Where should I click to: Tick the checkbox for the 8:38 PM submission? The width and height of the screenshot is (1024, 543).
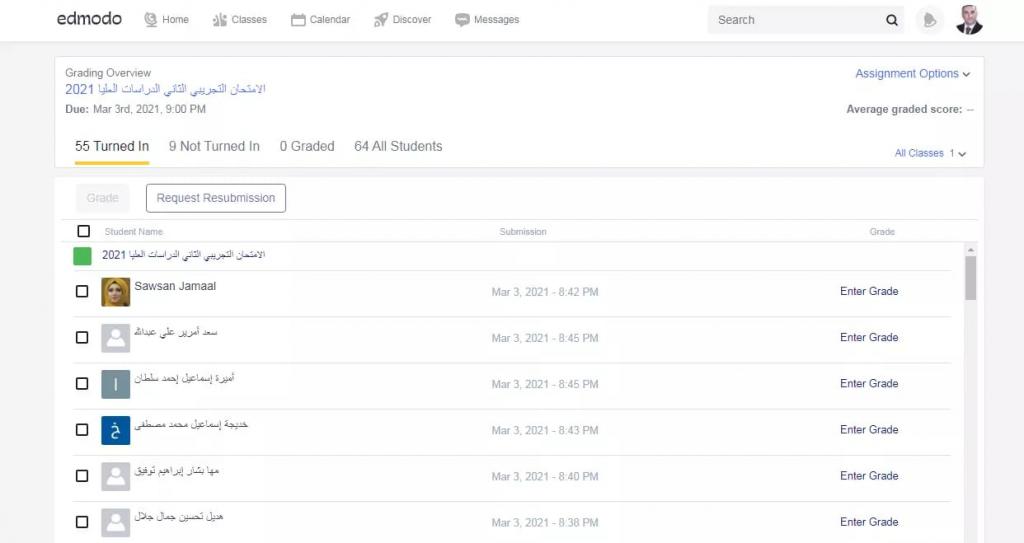click(83, 522)
